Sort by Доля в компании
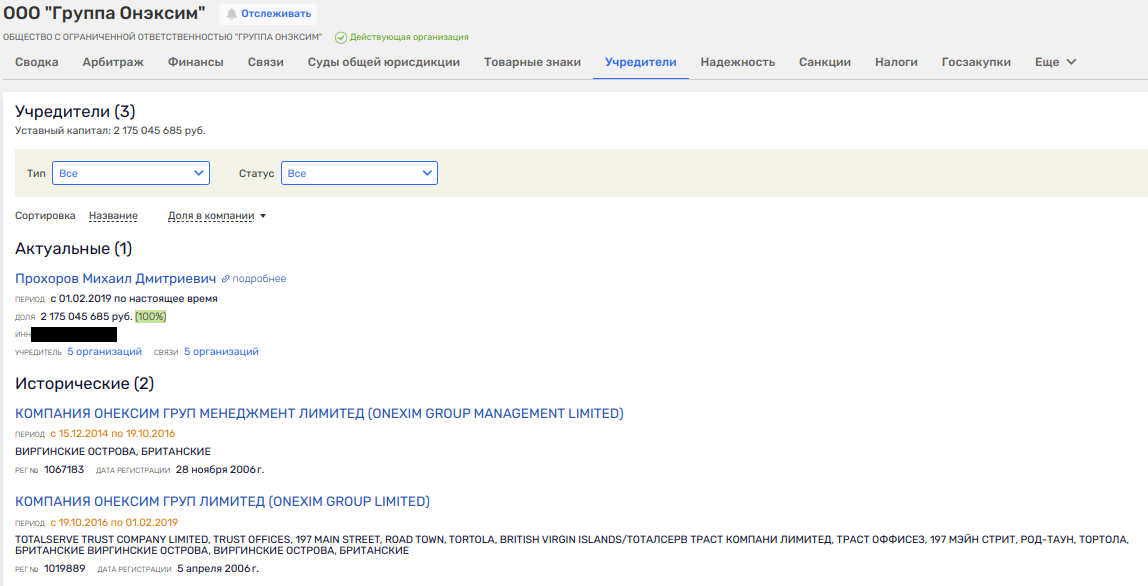 [211, 216]
